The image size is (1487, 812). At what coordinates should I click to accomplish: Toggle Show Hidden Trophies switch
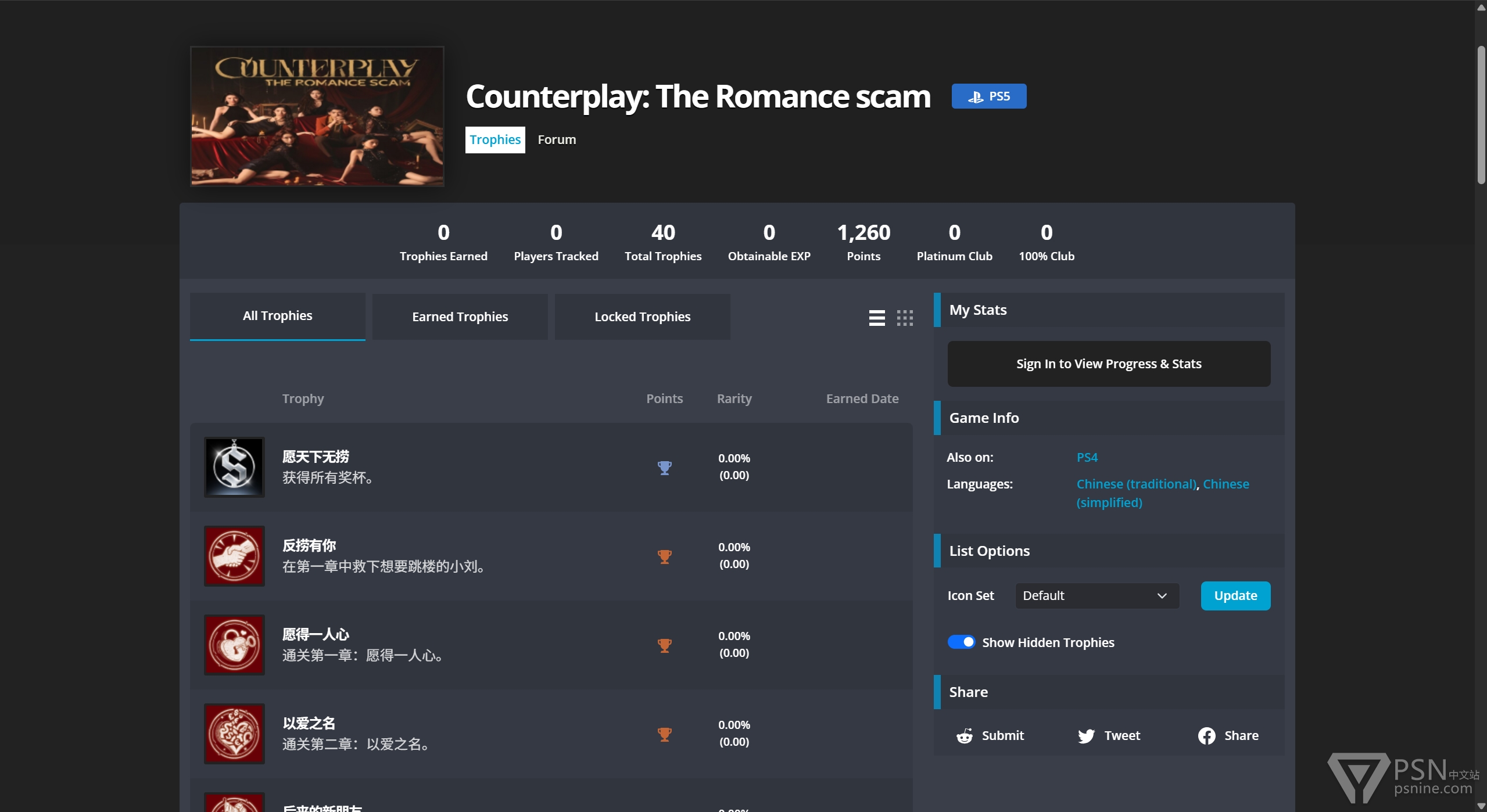(x=961, y=642)
